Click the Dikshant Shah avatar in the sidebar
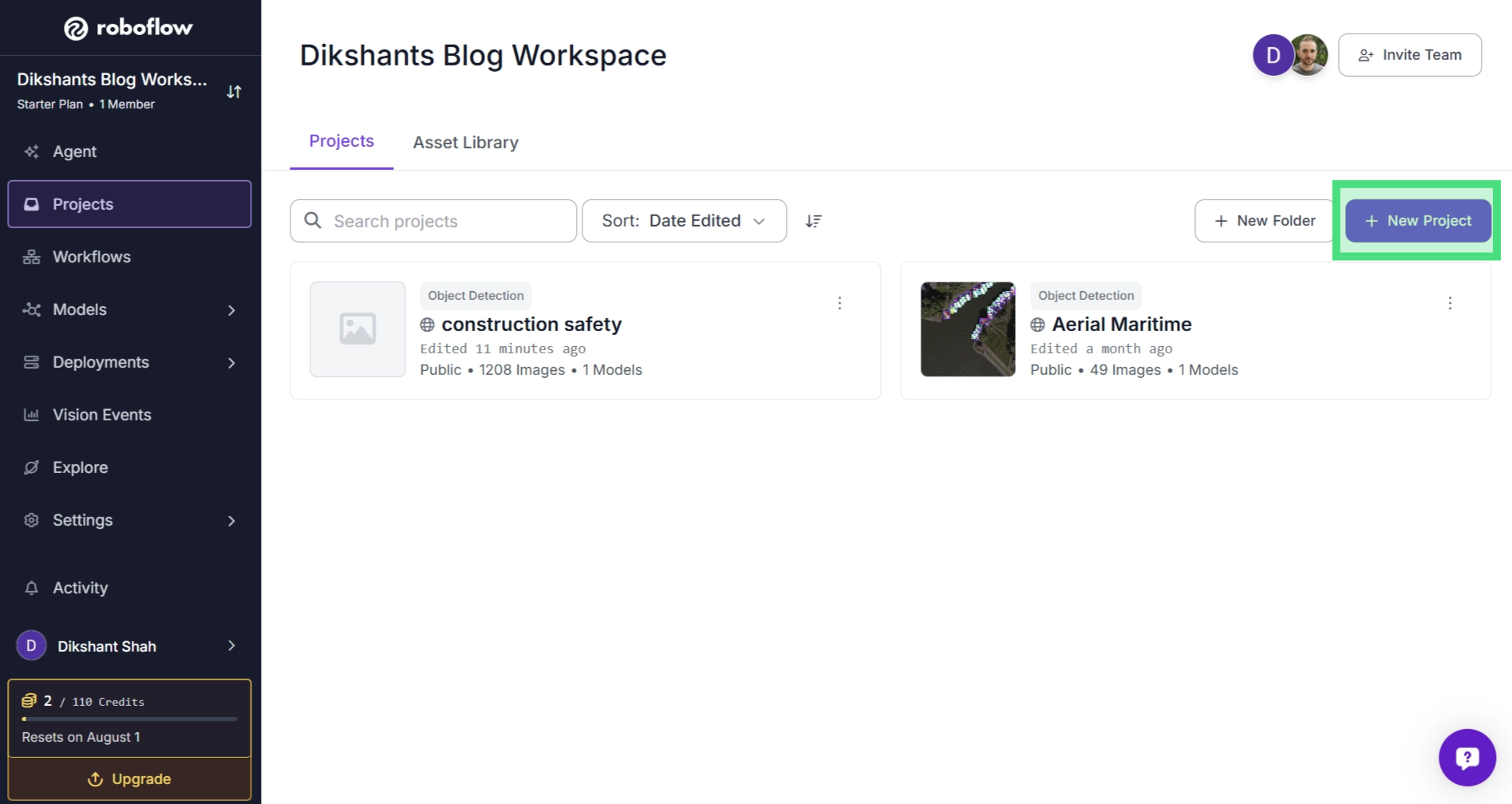Screen dimensions: 1512x804 tap(31, 645)
